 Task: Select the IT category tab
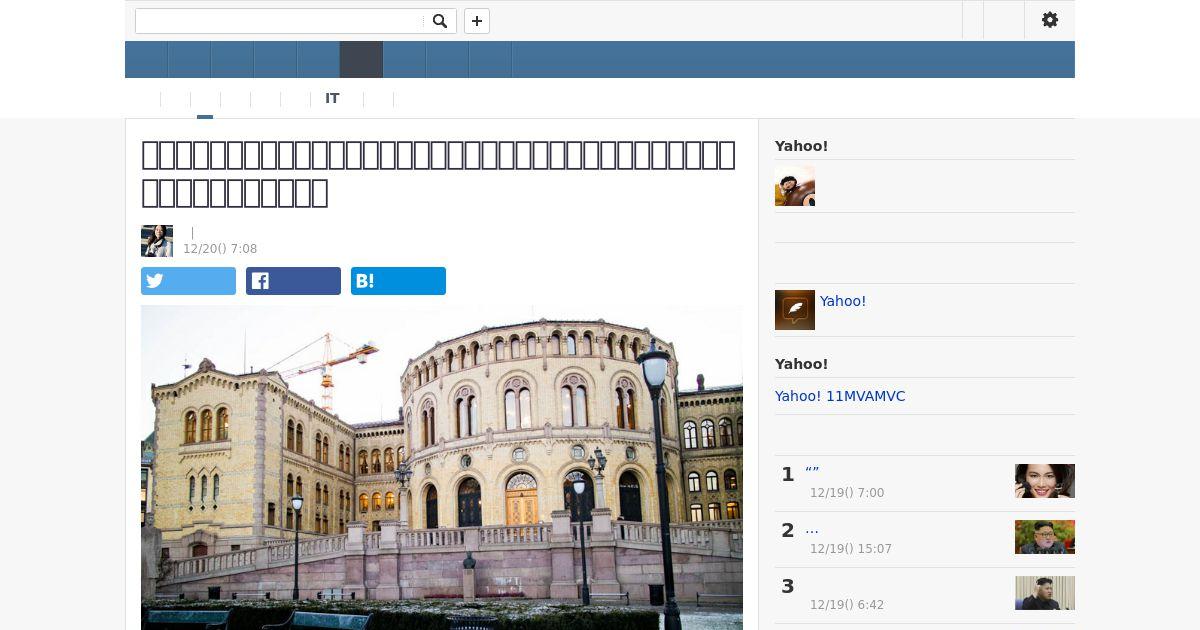[x=332, y=98]
